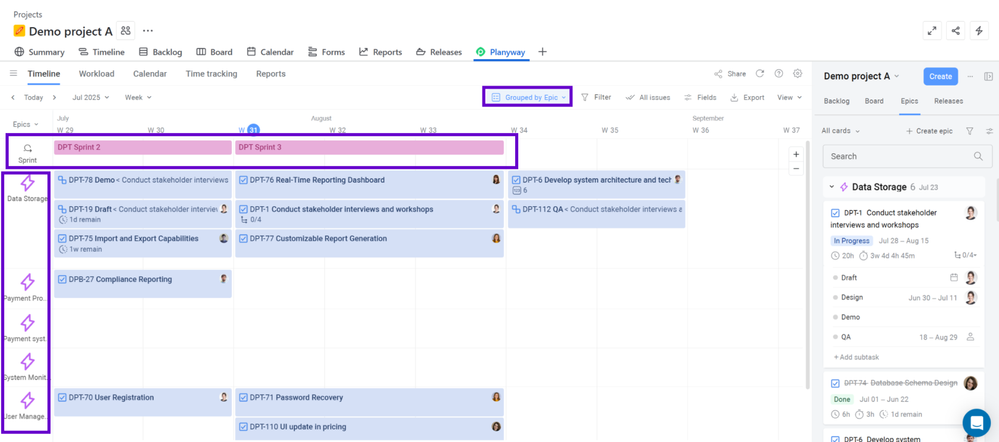The image size is (999, 442).
Task: Select Board tab in side panel
Action: coord(873,101)
